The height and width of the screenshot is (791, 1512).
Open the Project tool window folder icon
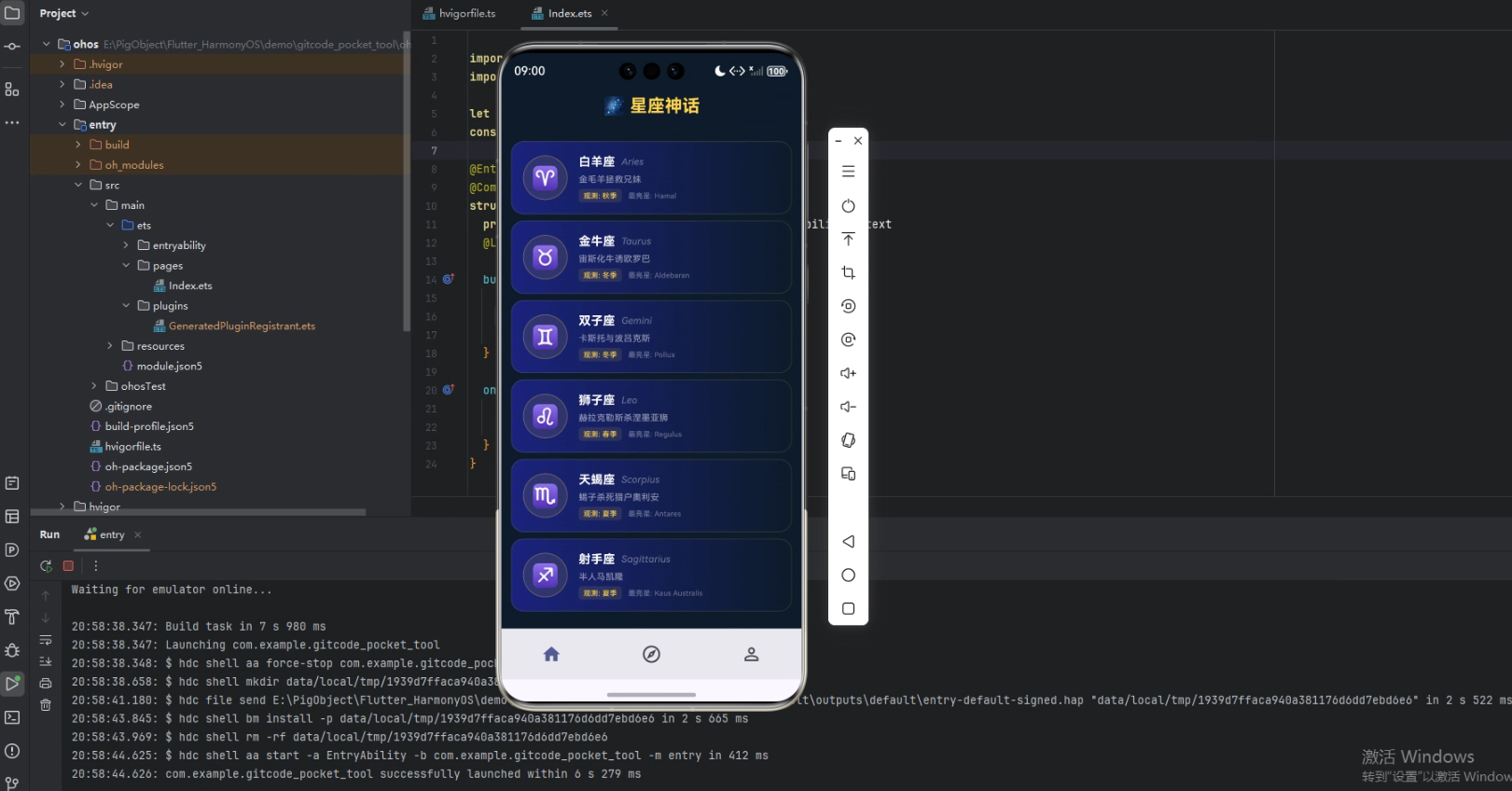pyautogui.click(x=12, y=13)
